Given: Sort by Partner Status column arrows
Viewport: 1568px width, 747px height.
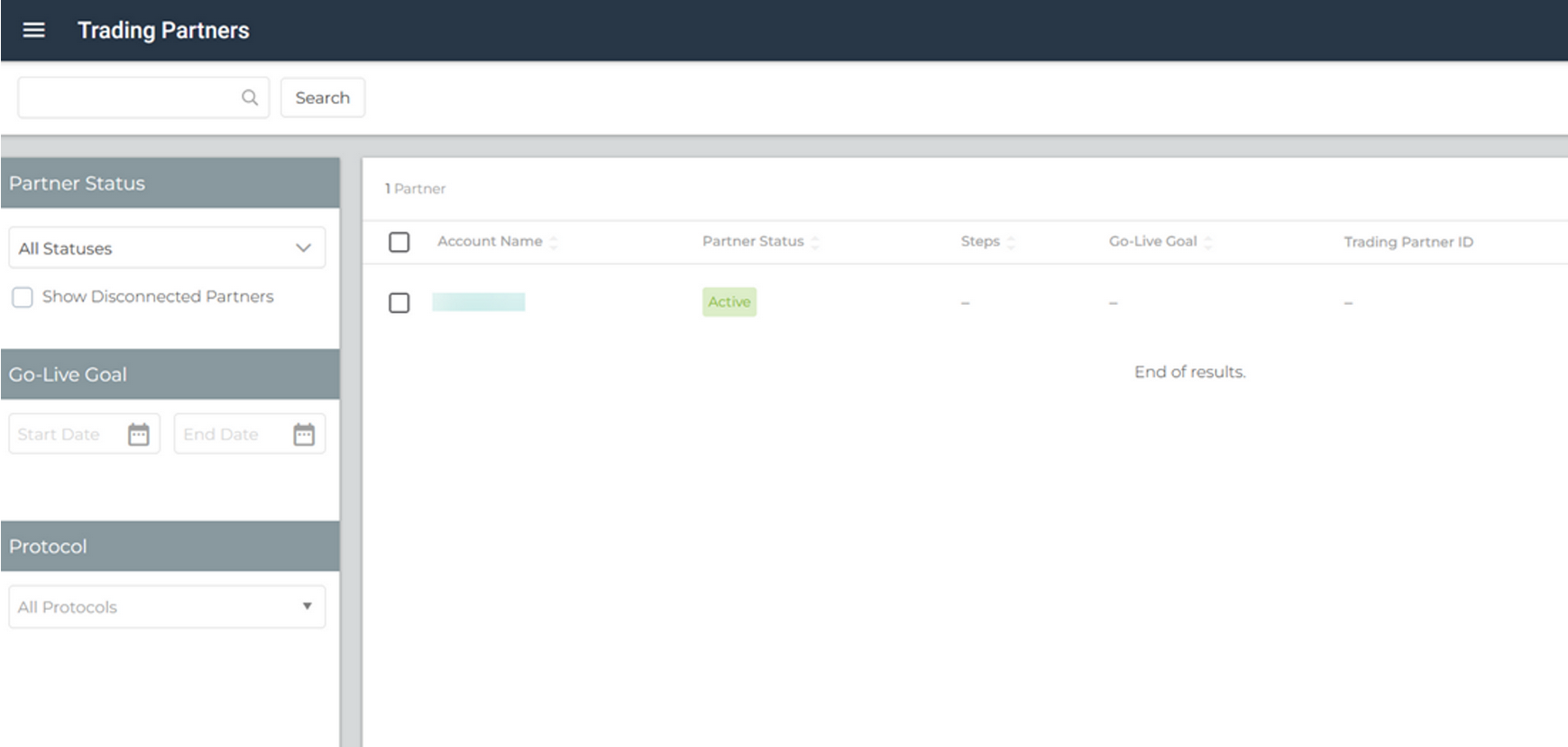Looking at the screenshot, I should tap(815, 242).
